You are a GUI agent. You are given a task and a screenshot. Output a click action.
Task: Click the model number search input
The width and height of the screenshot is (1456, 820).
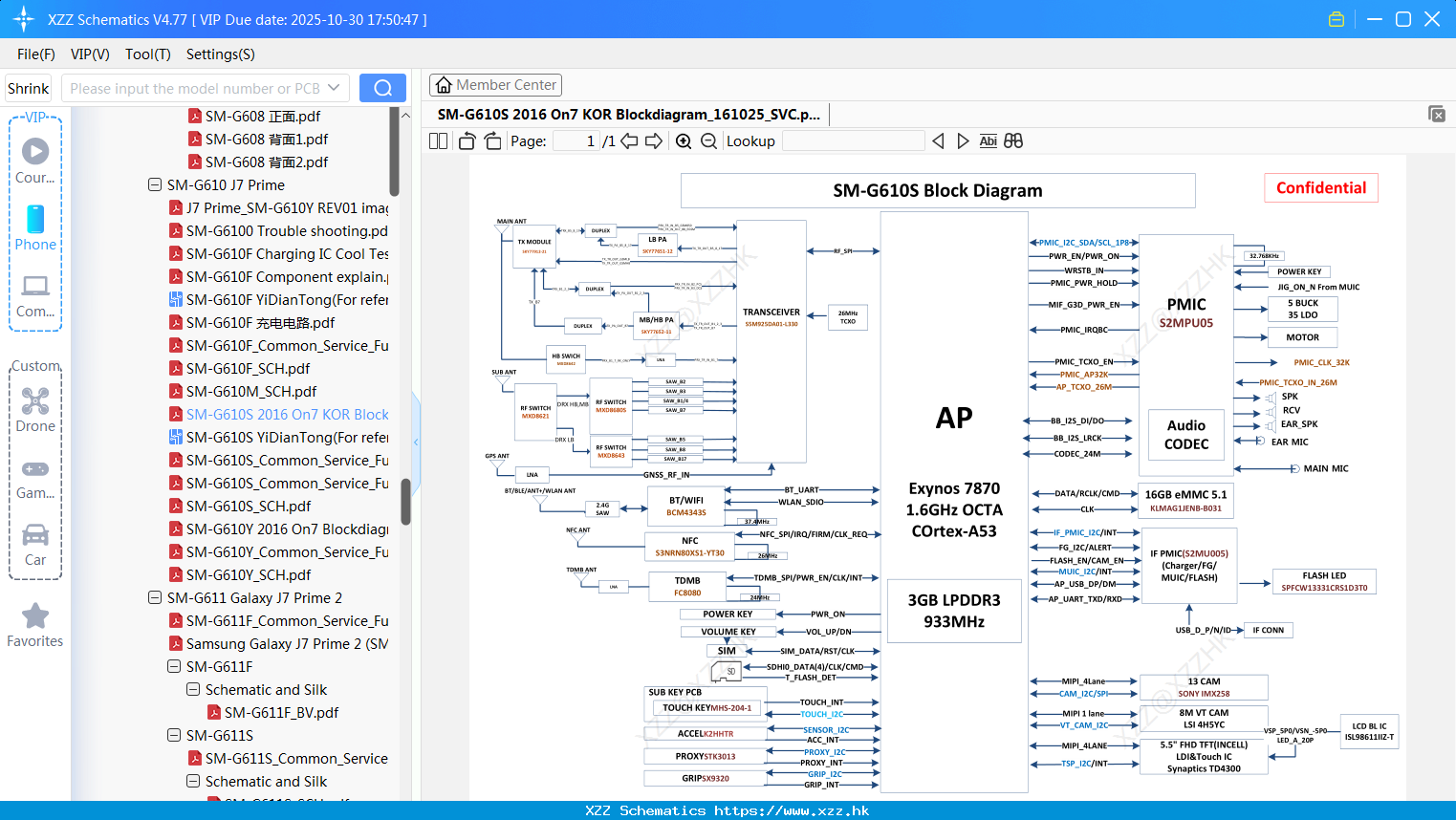[x=196, y=88]
